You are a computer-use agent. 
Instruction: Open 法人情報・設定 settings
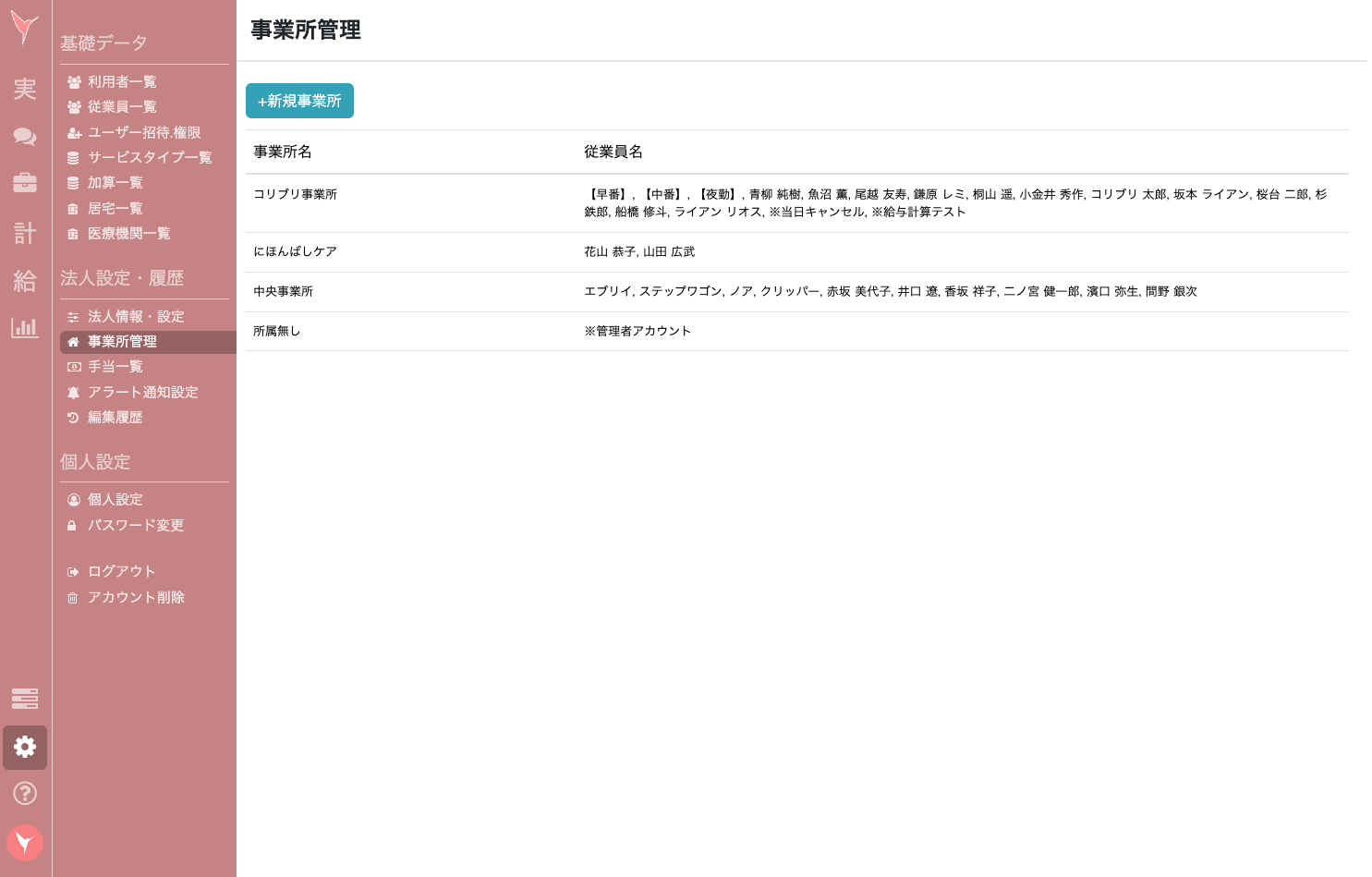pos(135,316)
